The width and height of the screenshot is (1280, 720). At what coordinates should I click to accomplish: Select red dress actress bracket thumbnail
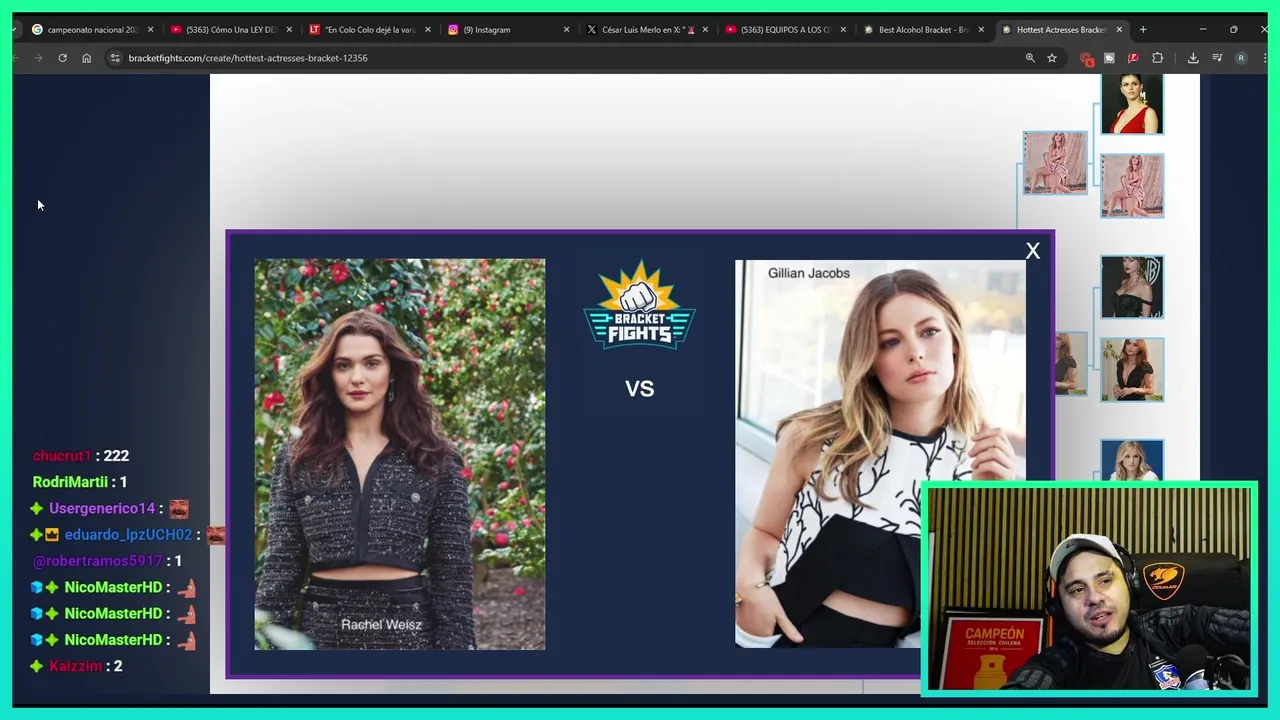(1132, 104)
